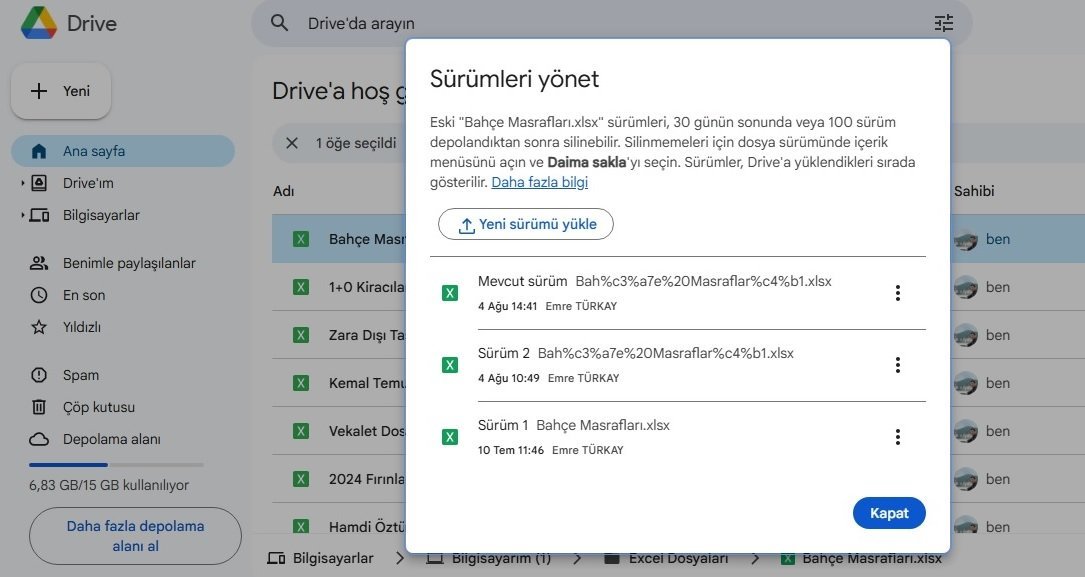This screenshot has width=1085, height=577.
Task: Click the Mevcut sürüm Excel file icon
Action: click(450, 293)
